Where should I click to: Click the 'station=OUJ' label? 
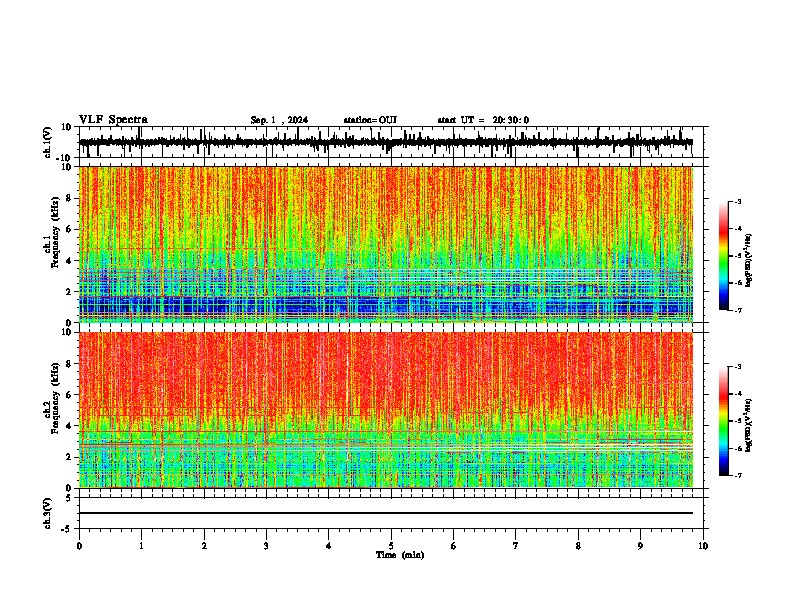370,120
